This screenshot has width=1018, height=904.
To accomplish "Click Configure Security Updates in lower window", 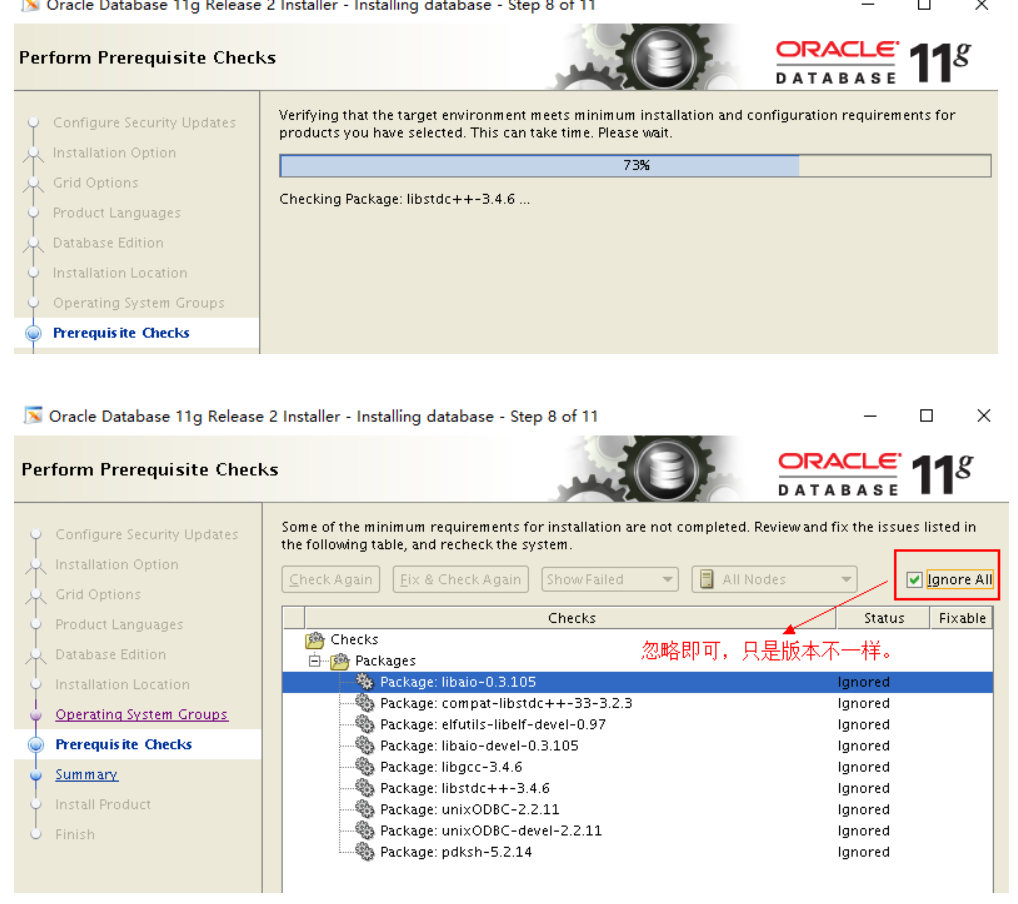I will pyautogui.click(x=147, y=534).
